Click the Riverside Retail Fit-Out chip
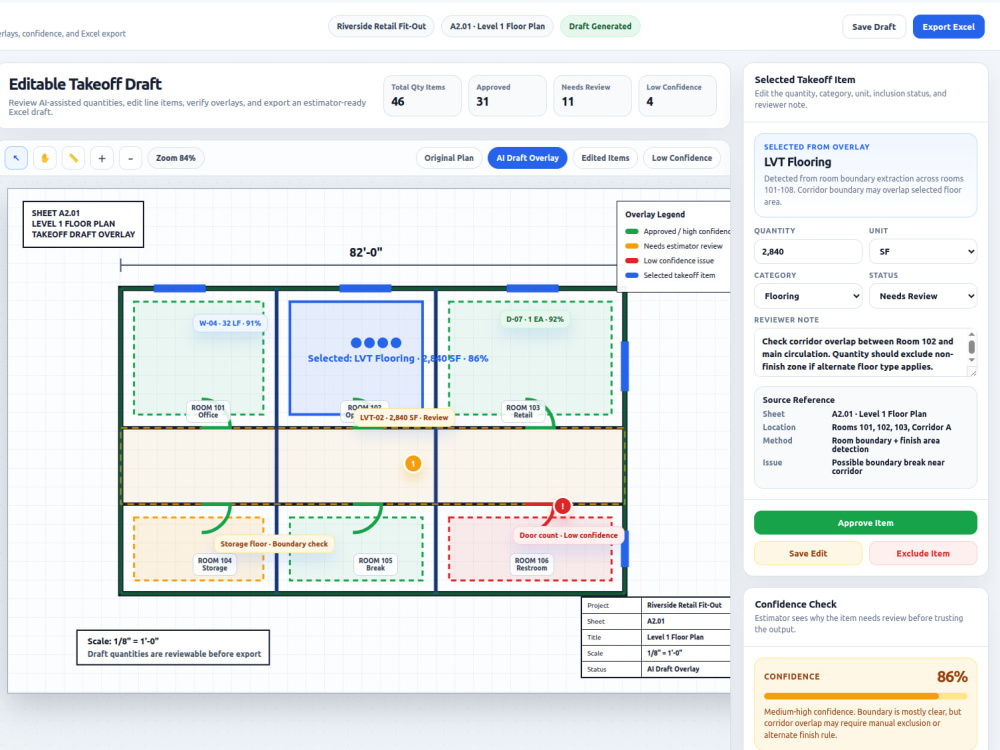Viewport: 1000px width, 750px height. (x=381, y=26)
